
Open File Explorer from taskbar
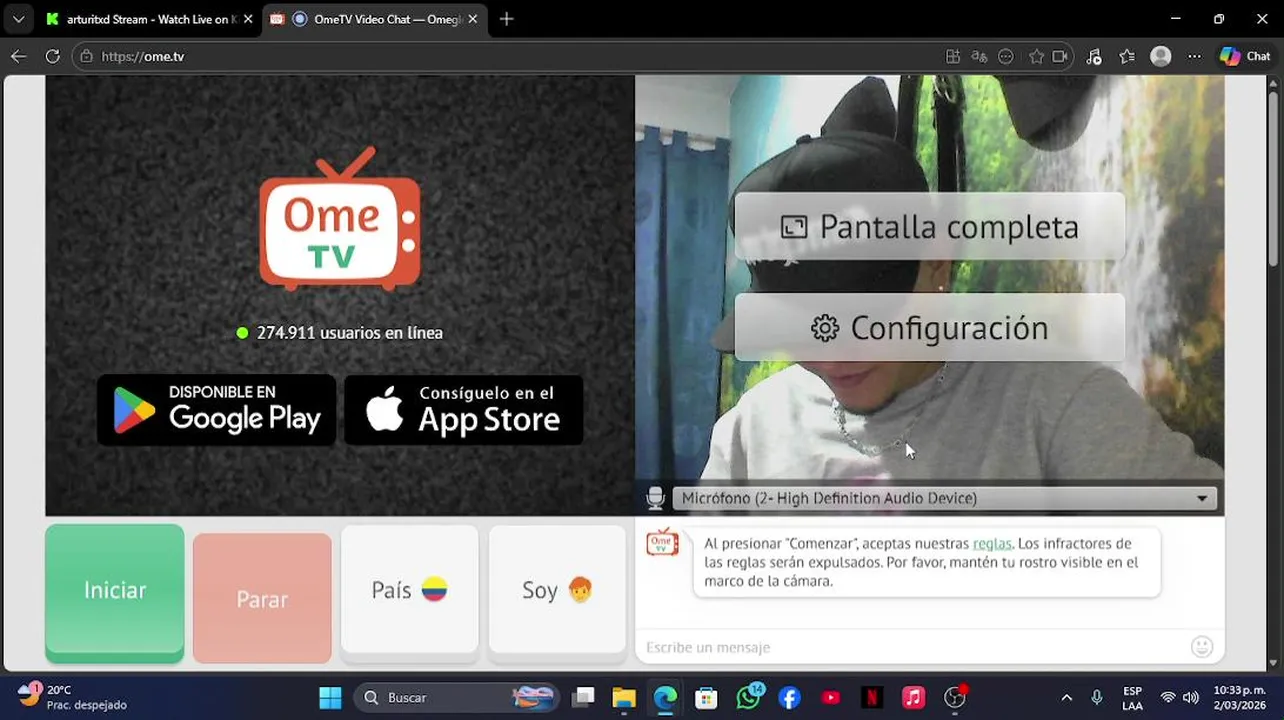tap(624, 697)
